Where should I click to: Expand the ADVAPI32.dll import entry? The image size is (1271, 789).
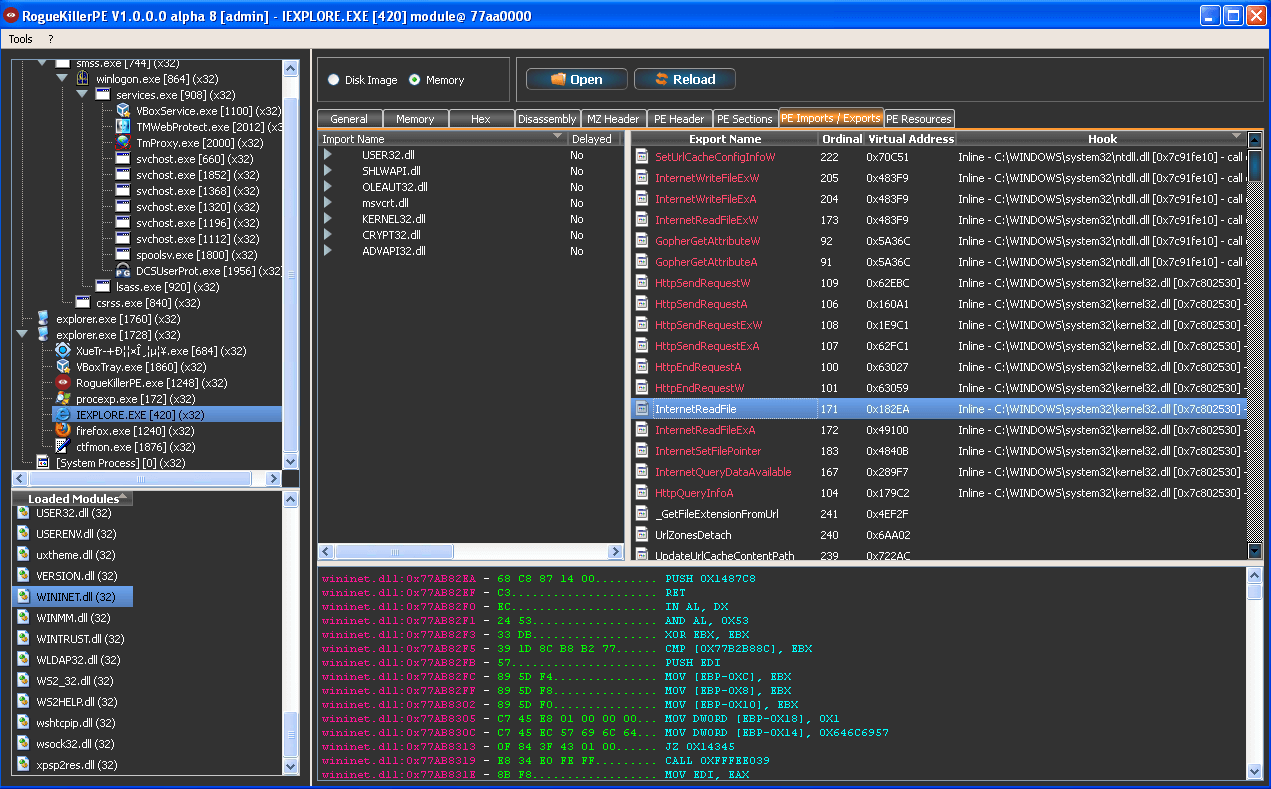coord(328,251)
